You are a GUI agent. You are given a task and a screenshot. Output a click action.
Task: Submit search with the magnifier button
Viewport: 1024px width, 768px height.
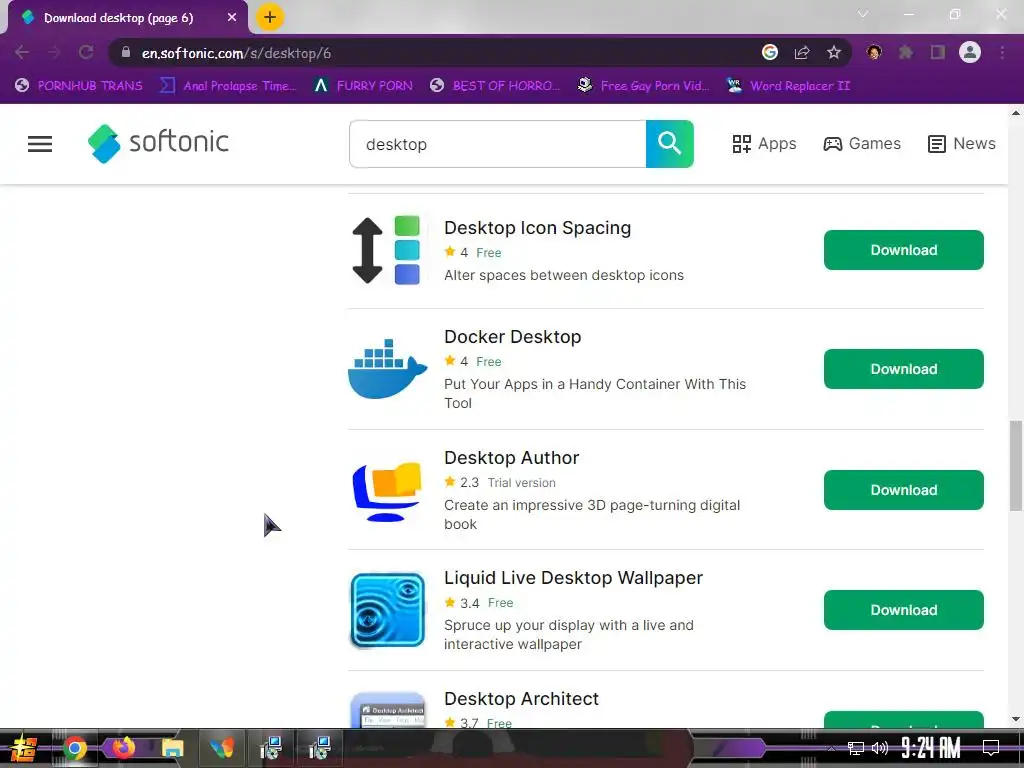point(669,144)
